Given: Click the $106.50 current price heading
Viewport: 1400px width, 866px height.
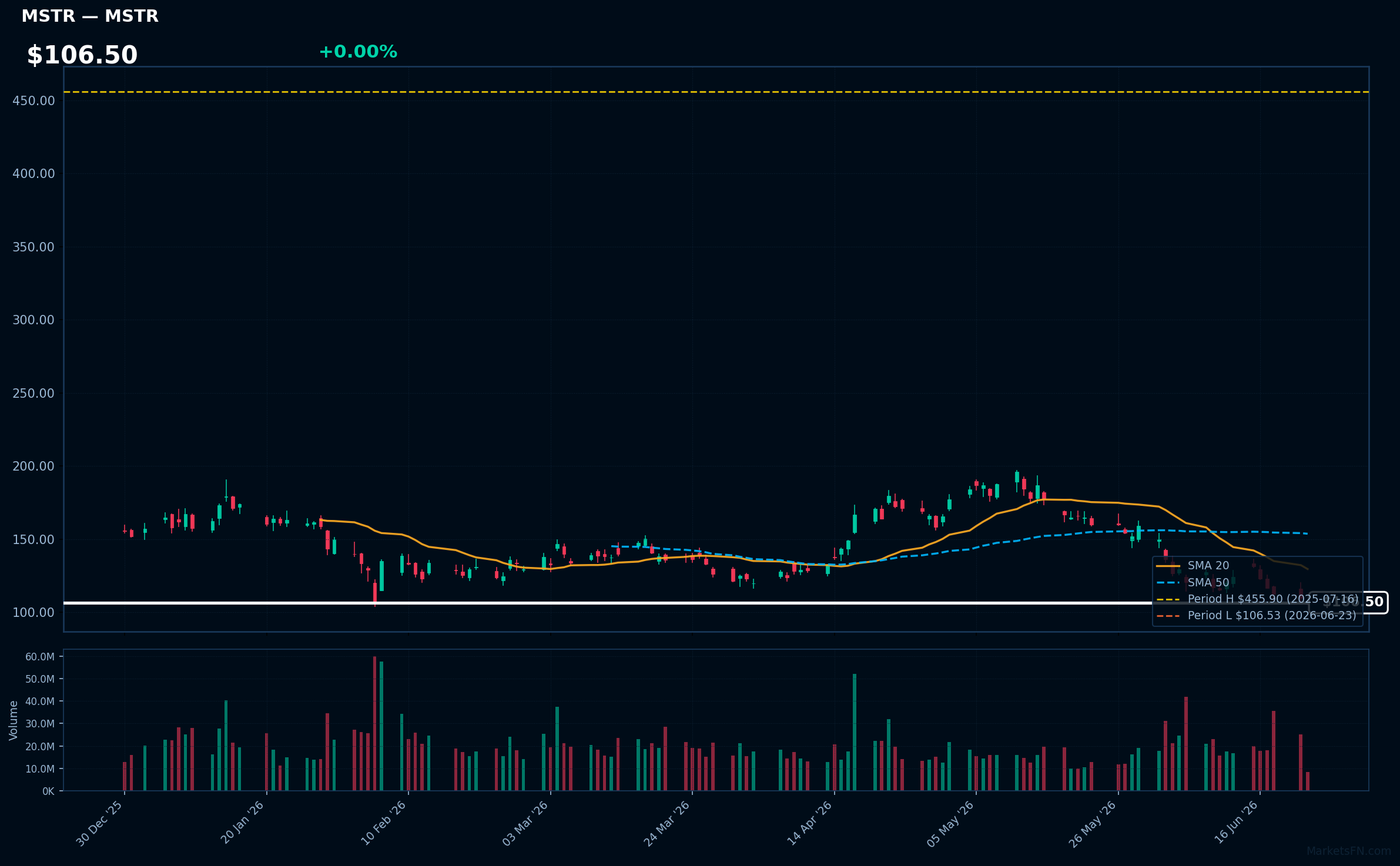Looking at the screenshot, I should tap(82, 55).
